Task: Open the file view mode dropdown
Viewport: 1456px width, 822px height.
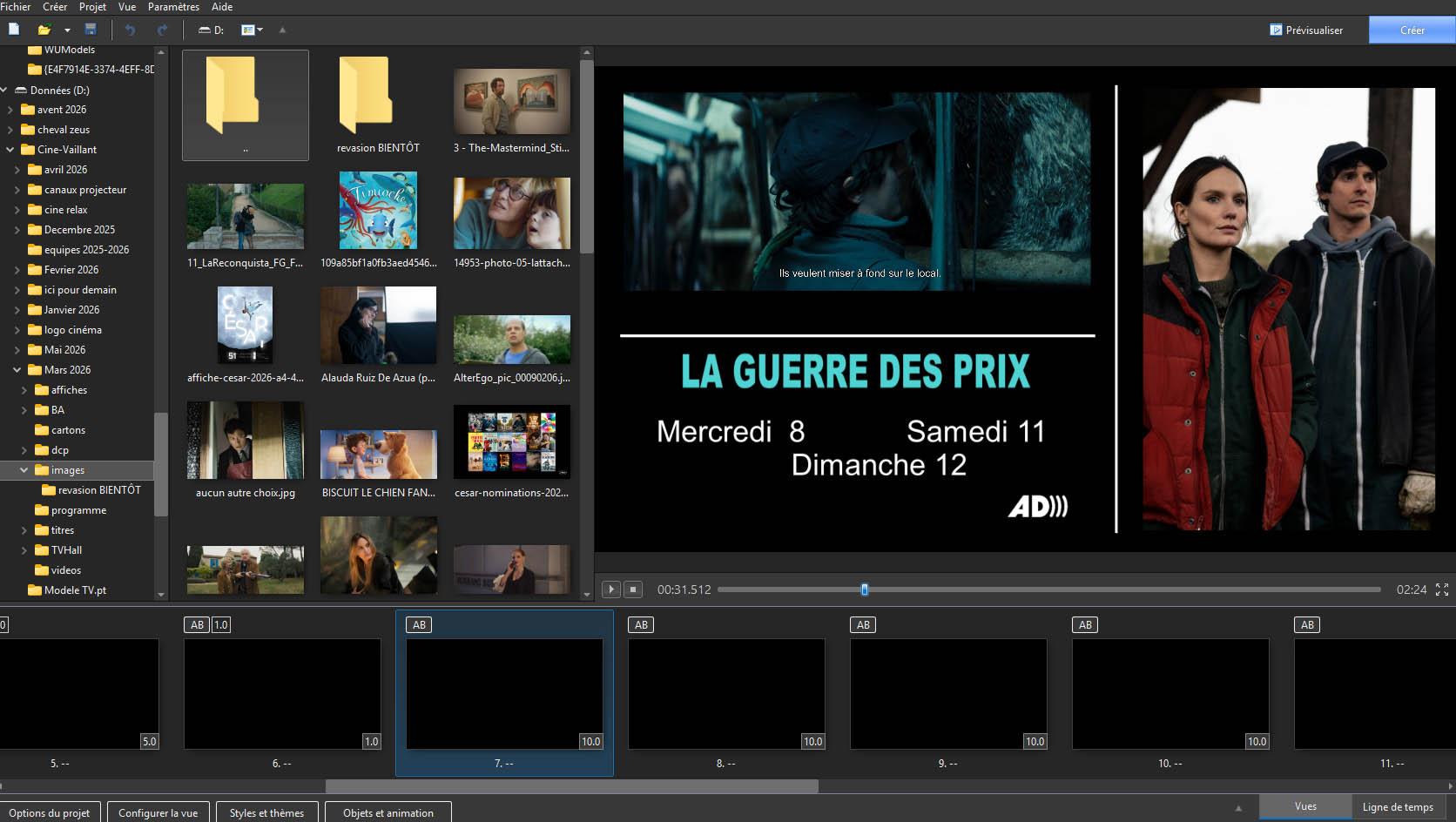Action: (x=253, y=30)
